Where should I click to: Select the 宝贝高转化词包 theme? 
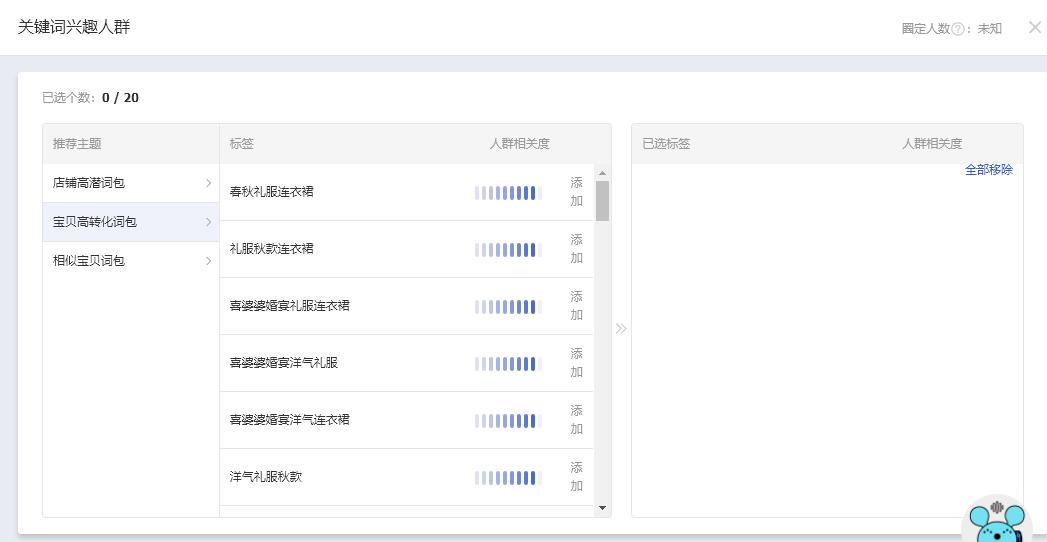[x=131, y=222]
